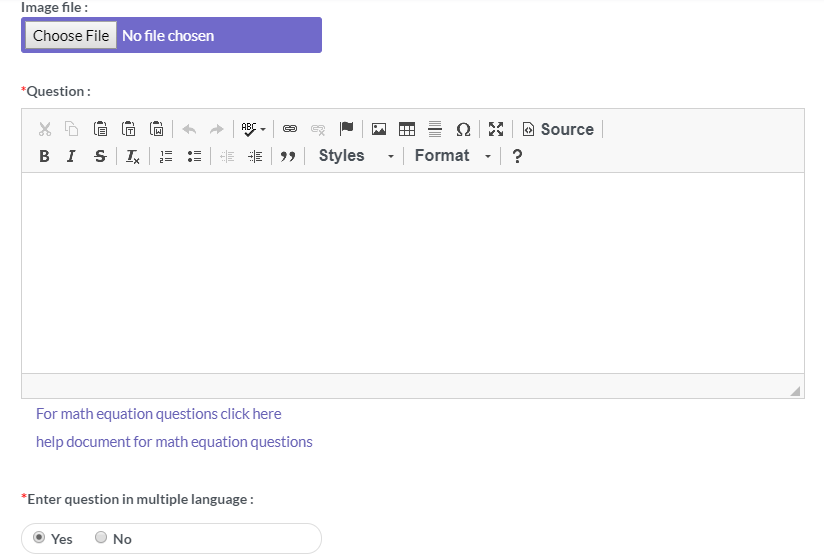Select the No radio button
Viewport: 824px width, 555px height.
(101, 537)
